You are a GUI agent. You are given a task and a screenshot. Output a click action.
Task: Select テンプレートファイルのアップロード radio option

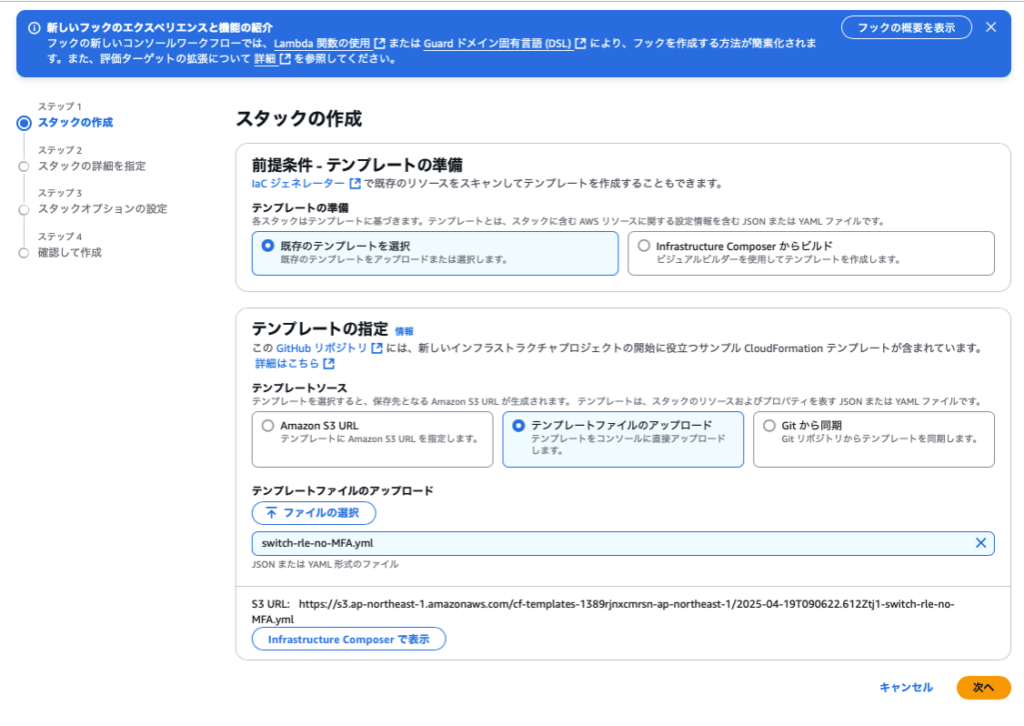518,425
